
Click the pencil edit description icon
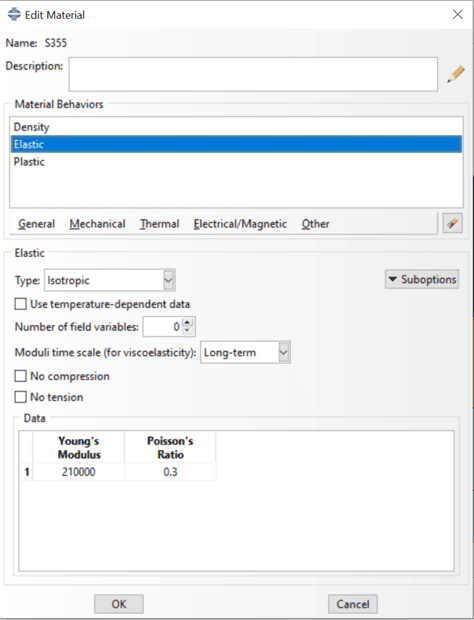click(456, 74)
